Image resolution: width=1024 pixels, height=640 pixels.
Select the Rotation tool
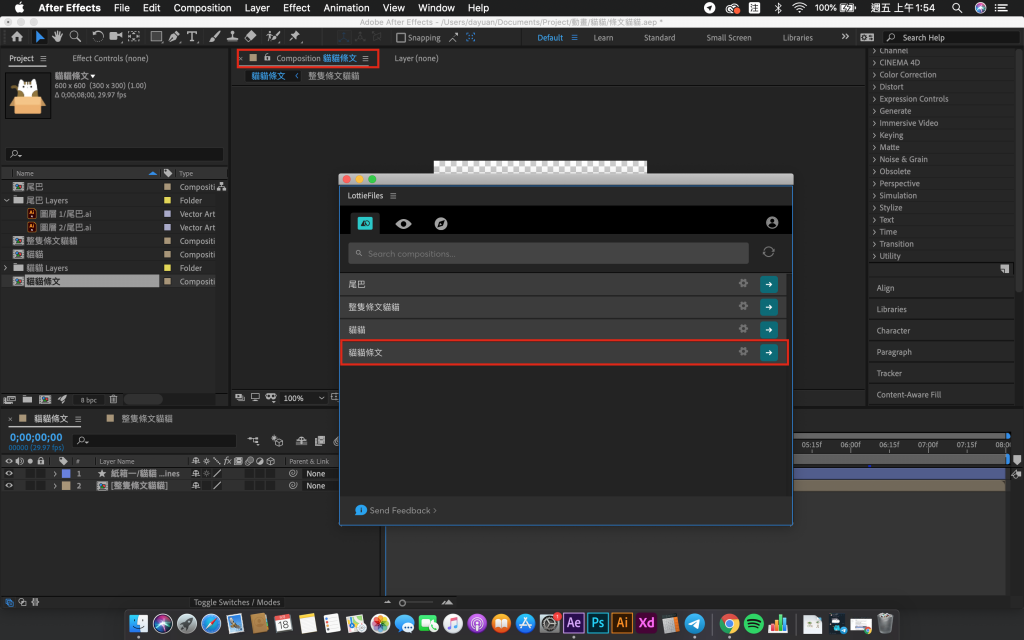click(x=97, y=37)
